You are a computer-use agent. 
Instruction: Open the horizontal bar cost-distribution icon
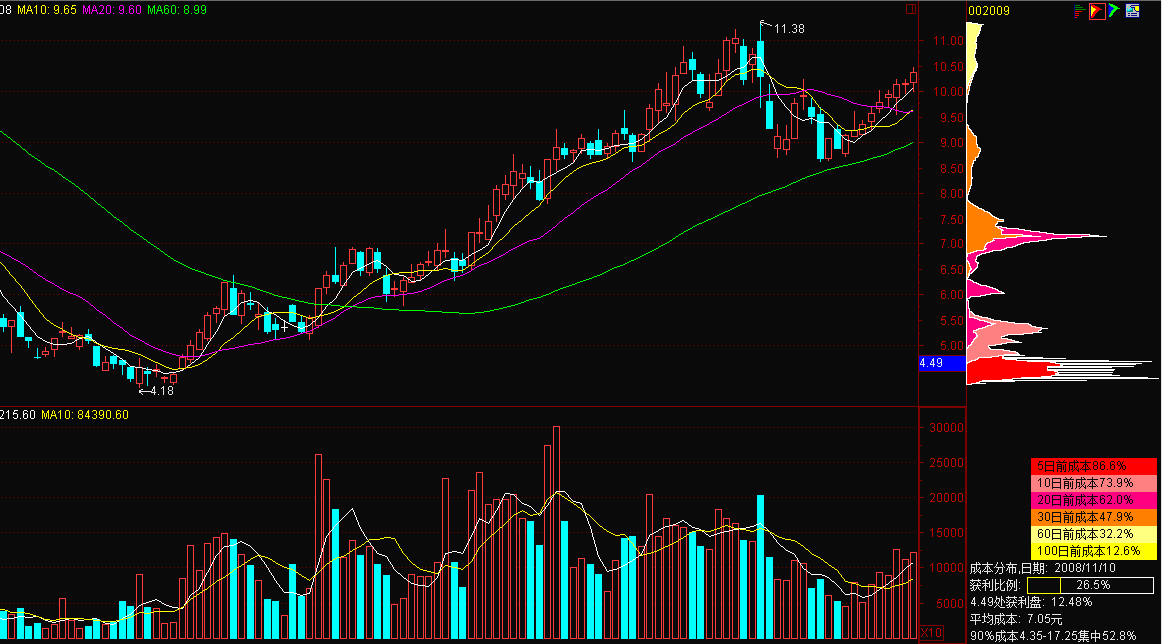pos(1080,10)
